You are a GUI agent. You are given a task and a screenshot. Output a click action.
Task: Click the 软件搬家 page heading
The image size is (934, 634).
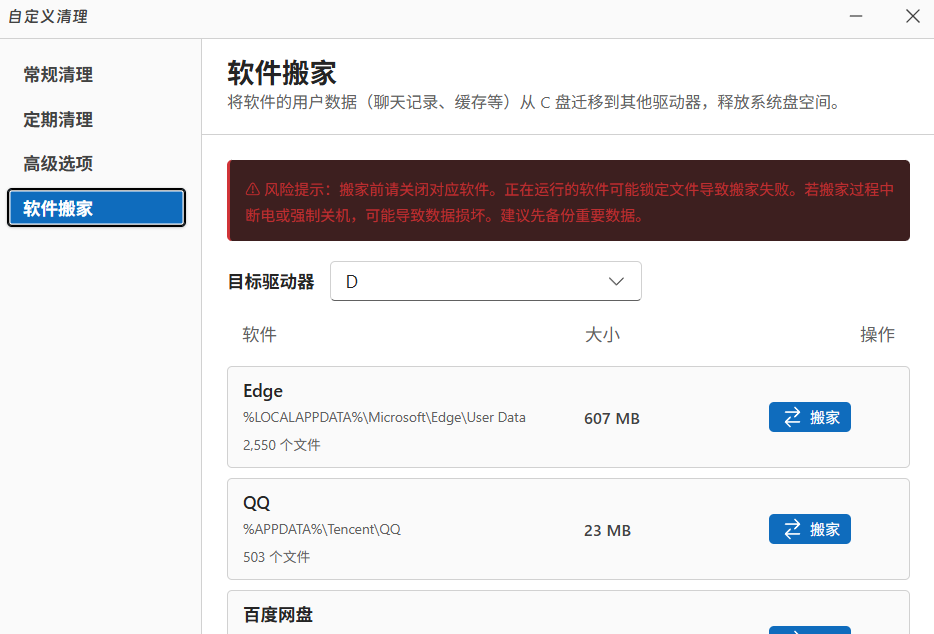click(x=282, y=73)
